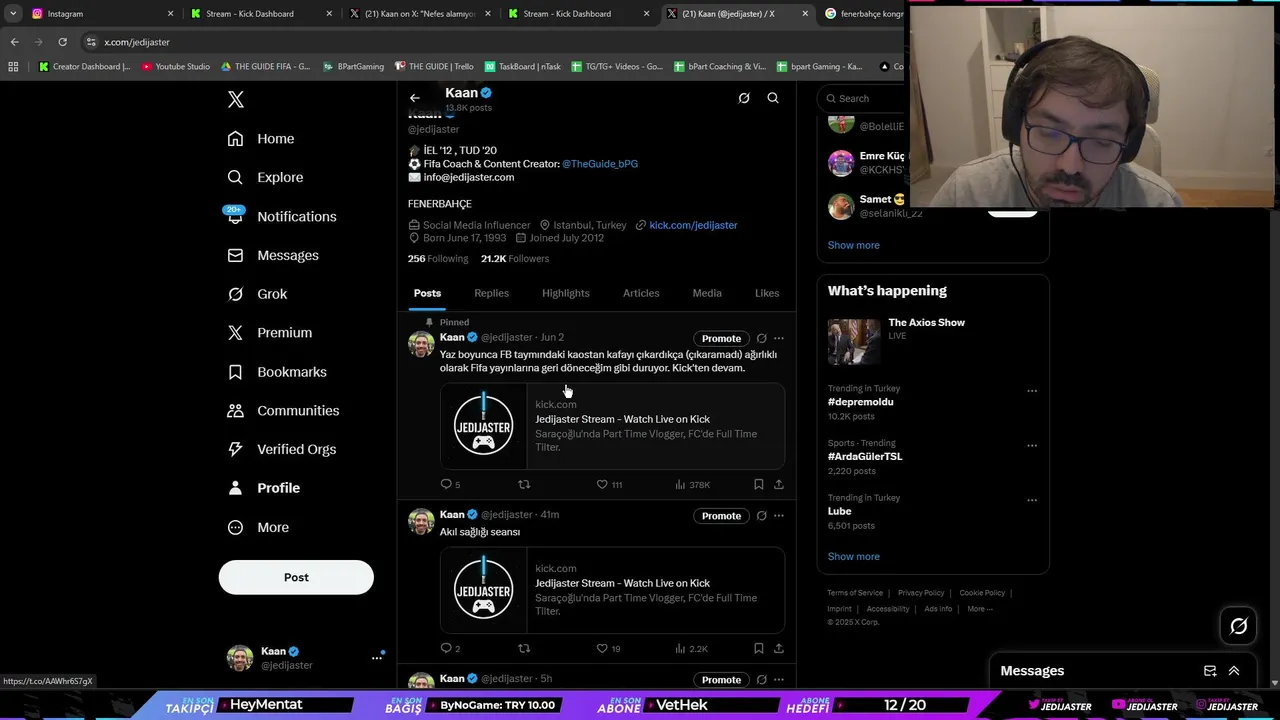Promote the 5h post

[721, 680]
